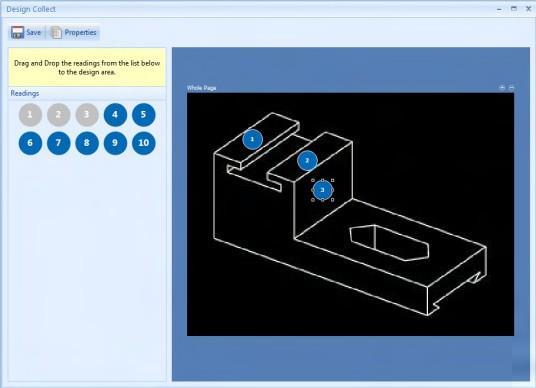This screenshot has width=536, height=388.
Task: Zoom out with the minus icon above the drawing
Action: pos(511,88)
